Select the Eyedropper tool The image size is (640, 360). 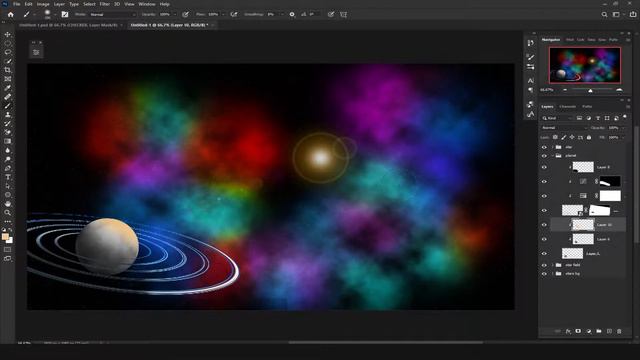click(8, 88)
